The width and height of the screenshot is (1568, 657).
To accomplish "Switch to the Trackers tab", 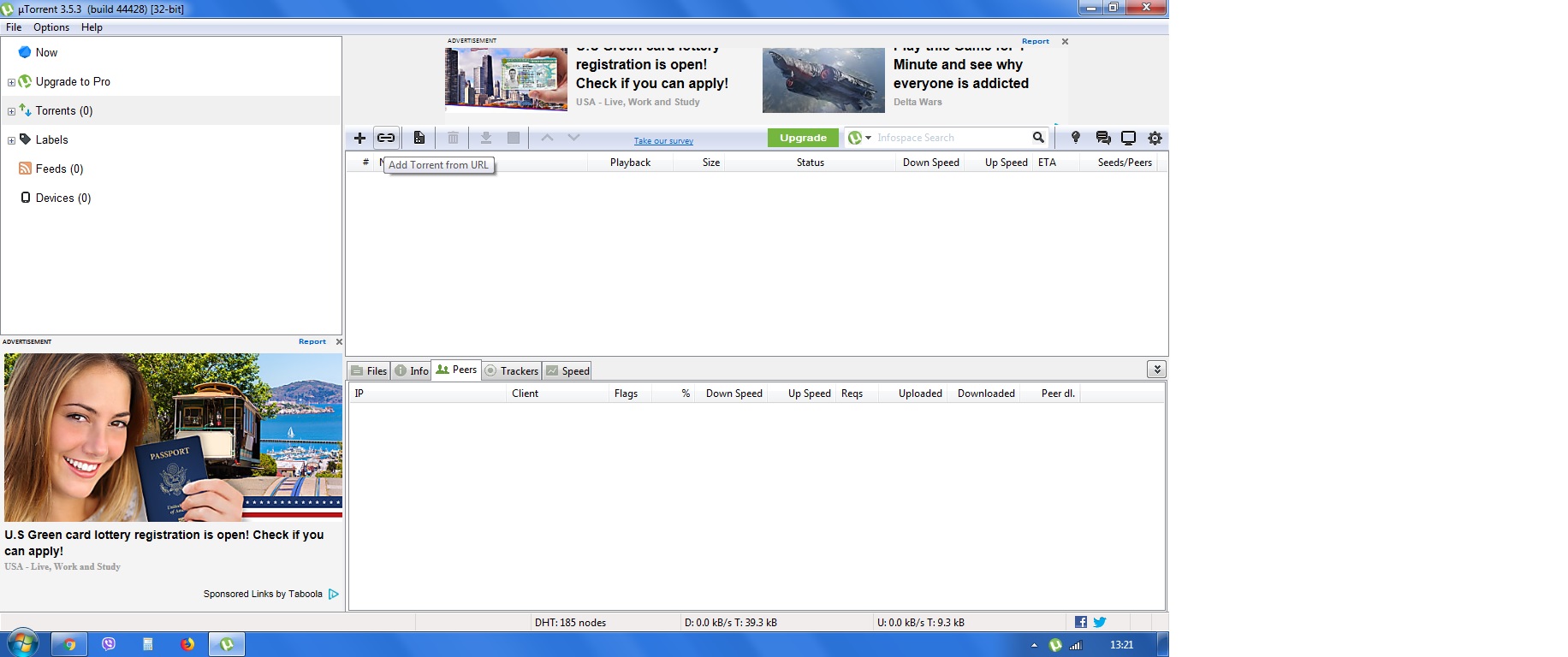I will point(512,370).
